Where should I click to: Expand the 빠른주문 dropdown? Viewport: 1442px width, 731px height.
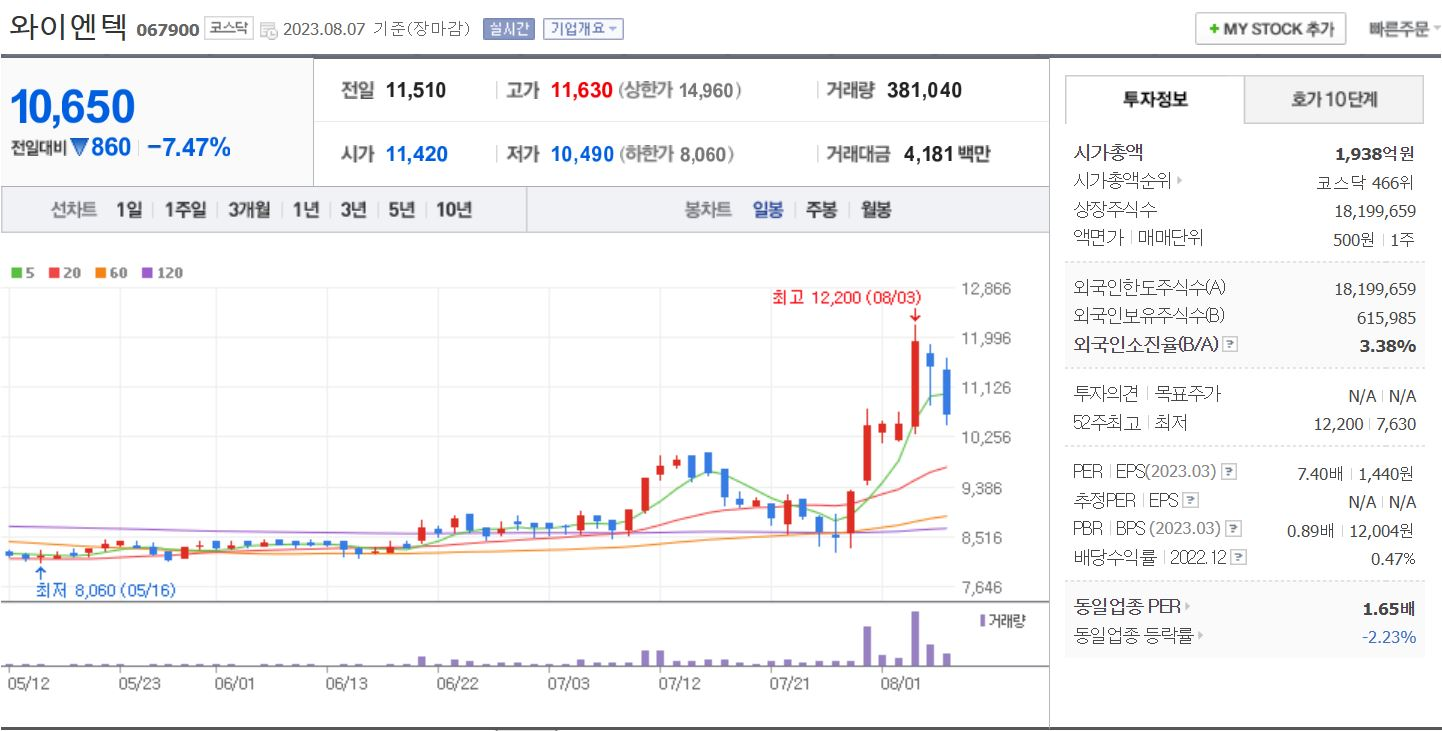1404,29
